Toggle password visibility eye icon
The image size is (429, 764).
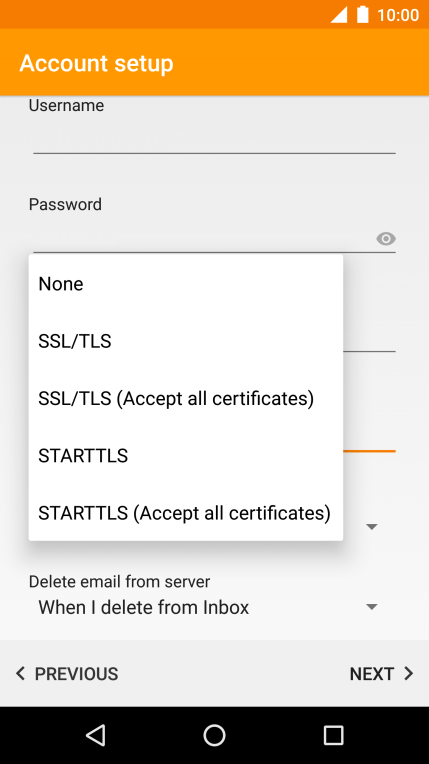tap(386, 239)
